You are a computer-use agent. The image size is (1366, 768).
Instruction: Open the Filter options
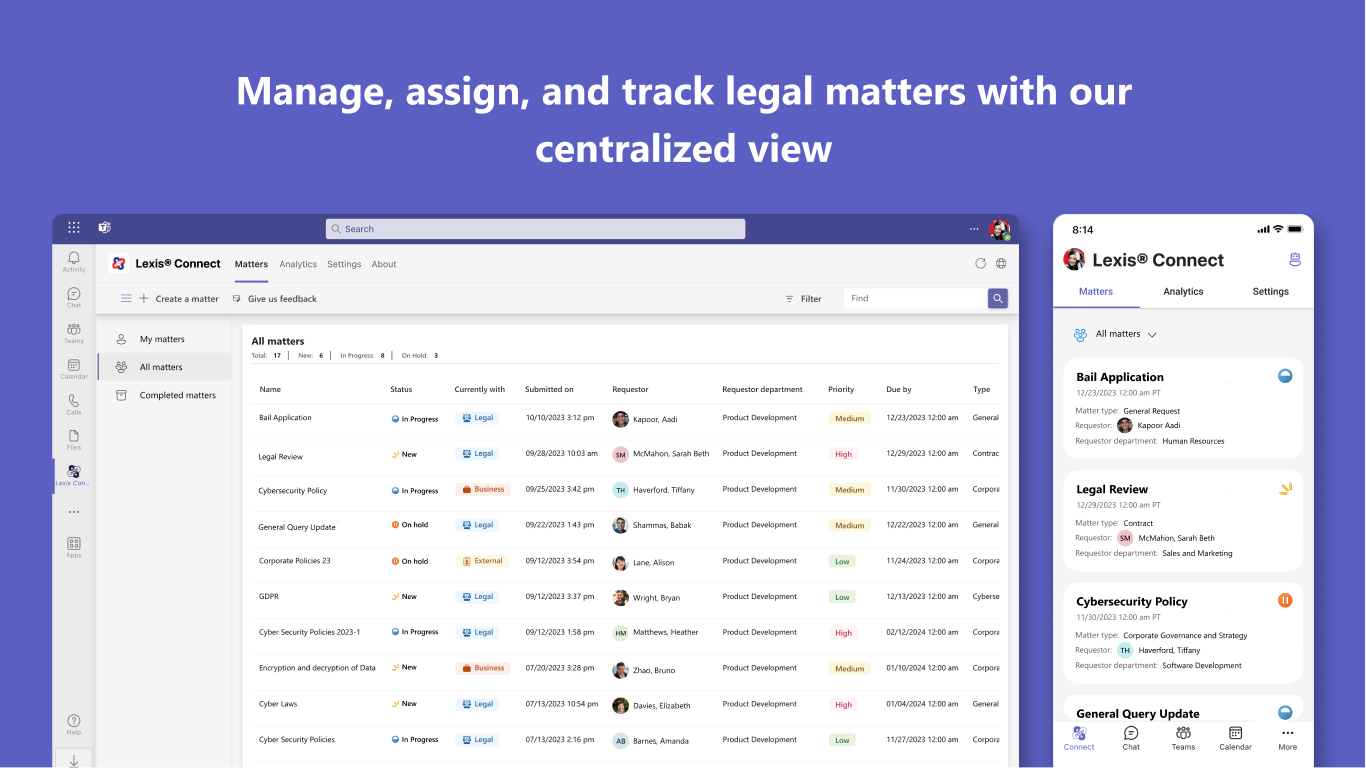(x=803, y=298)
